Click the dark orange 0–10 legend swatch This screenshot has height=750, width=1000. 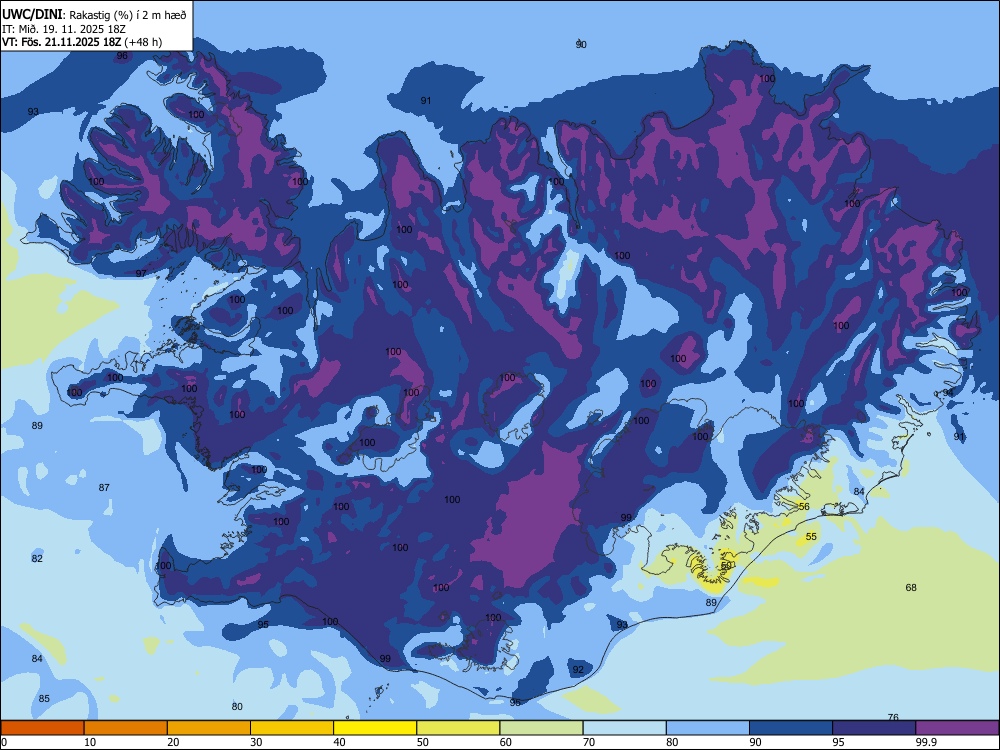[x=43, y=728]
